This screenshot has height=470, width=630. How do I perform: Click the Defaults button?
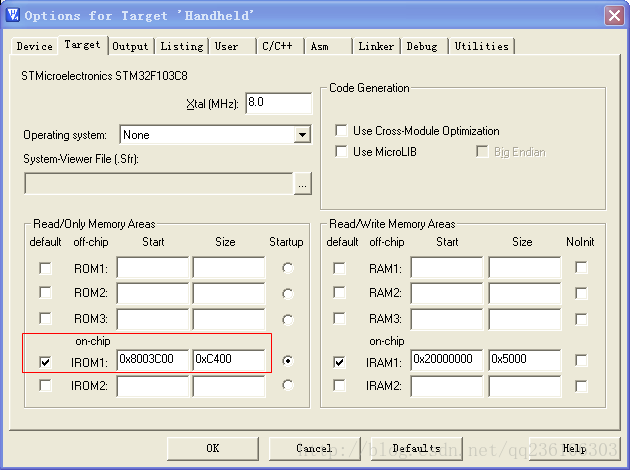[416, 448]
